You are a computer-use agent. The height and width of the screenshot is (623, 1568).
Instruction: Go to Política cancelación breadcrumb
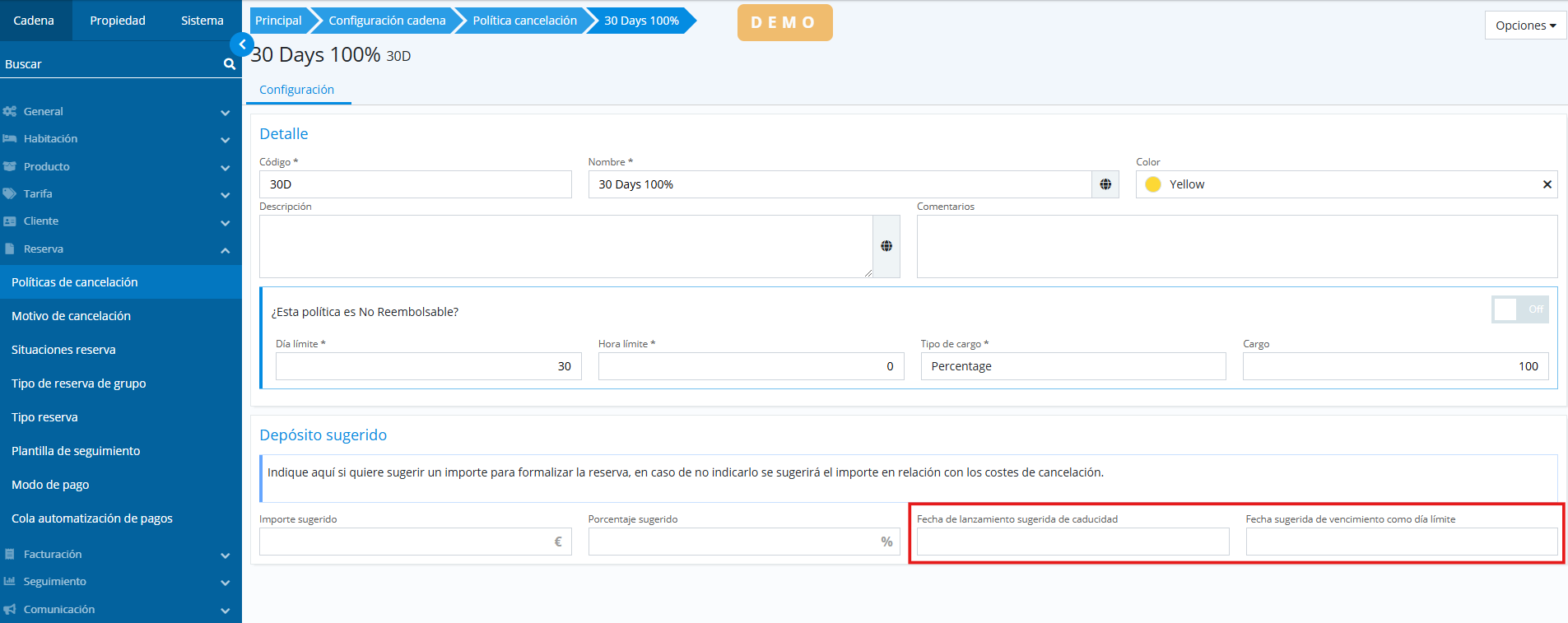524,21
